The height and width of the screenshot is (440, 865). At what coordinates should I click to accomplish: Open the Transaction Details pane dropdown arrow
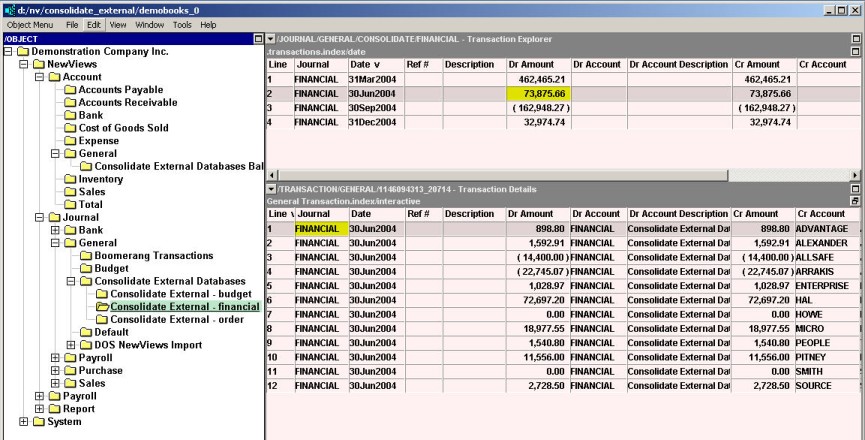click(x=271, y=188)
